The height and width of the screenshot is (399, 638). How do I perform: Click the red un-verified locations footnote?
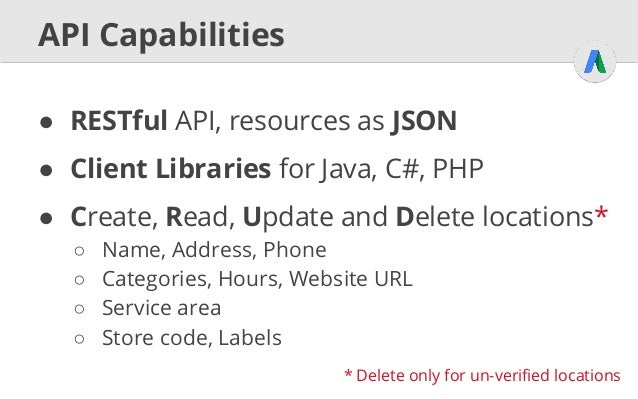[x=482, y=375]
